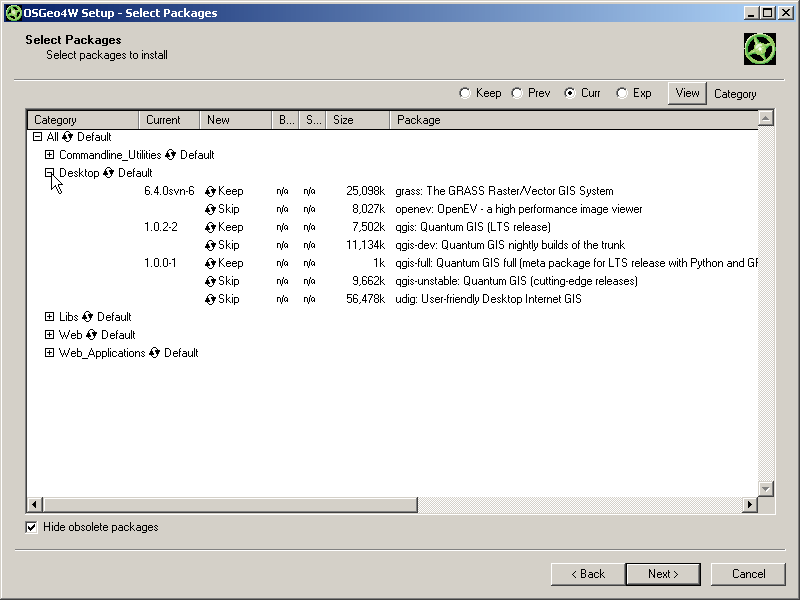This screenshot has width=800, height=600.
Task: Click the View button
Action: [687, 93]
